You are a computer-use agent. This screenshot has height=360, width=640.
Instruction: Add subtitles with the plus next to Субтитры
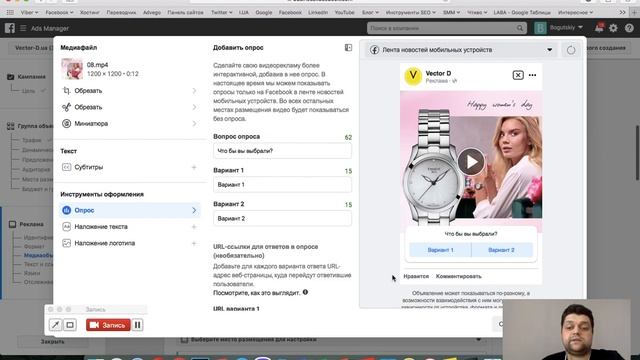(194, 167)
